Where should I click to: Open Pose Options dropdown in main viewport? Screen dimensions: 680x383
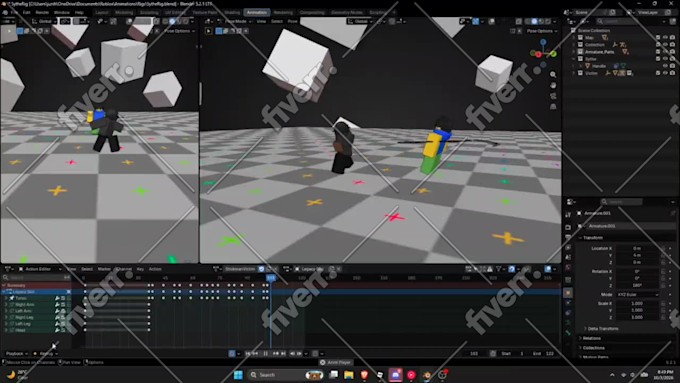(x=542, y=31)
